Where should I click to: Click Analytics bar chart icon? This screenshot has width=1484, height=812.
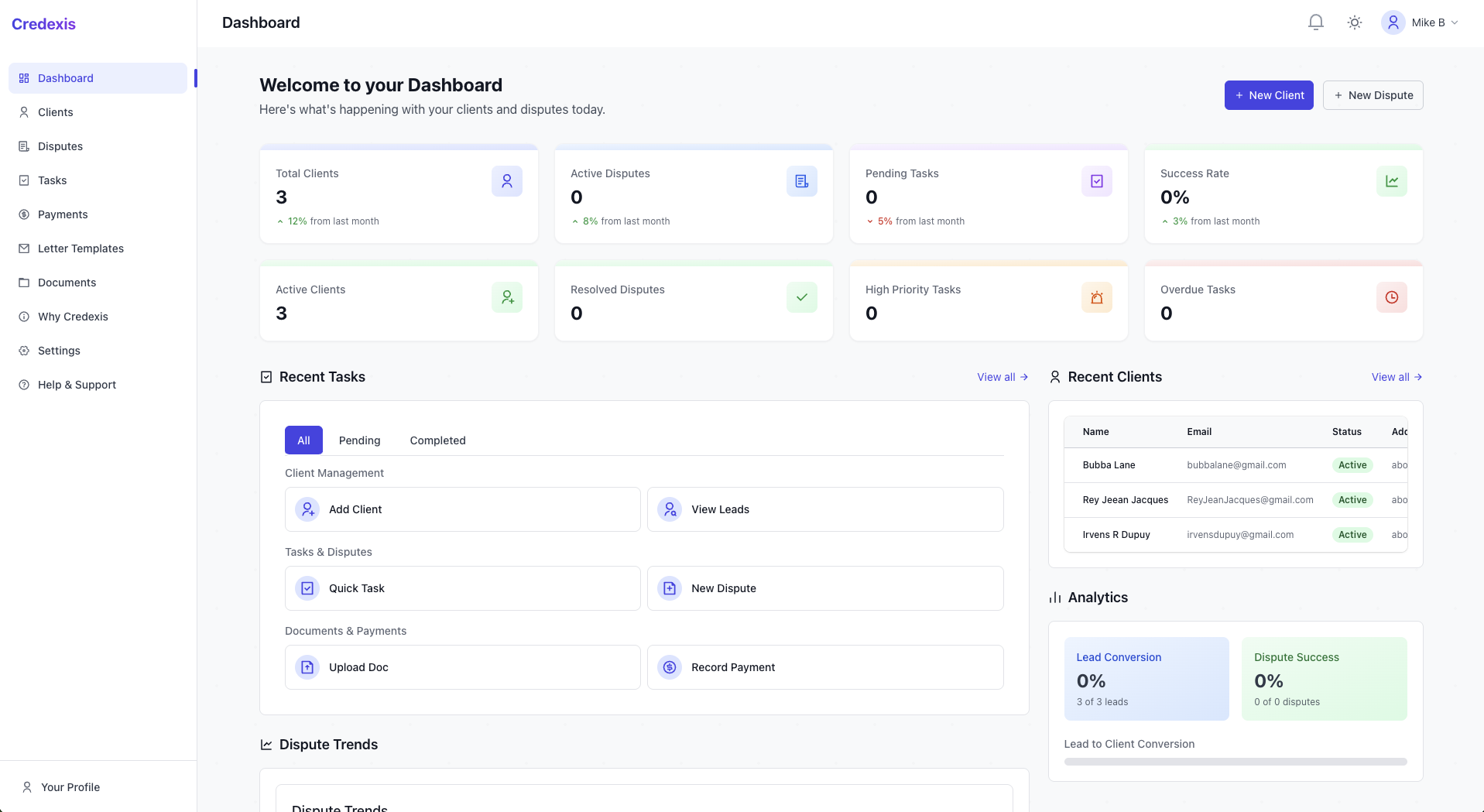pyautogui.click(x=1054, y=598)
